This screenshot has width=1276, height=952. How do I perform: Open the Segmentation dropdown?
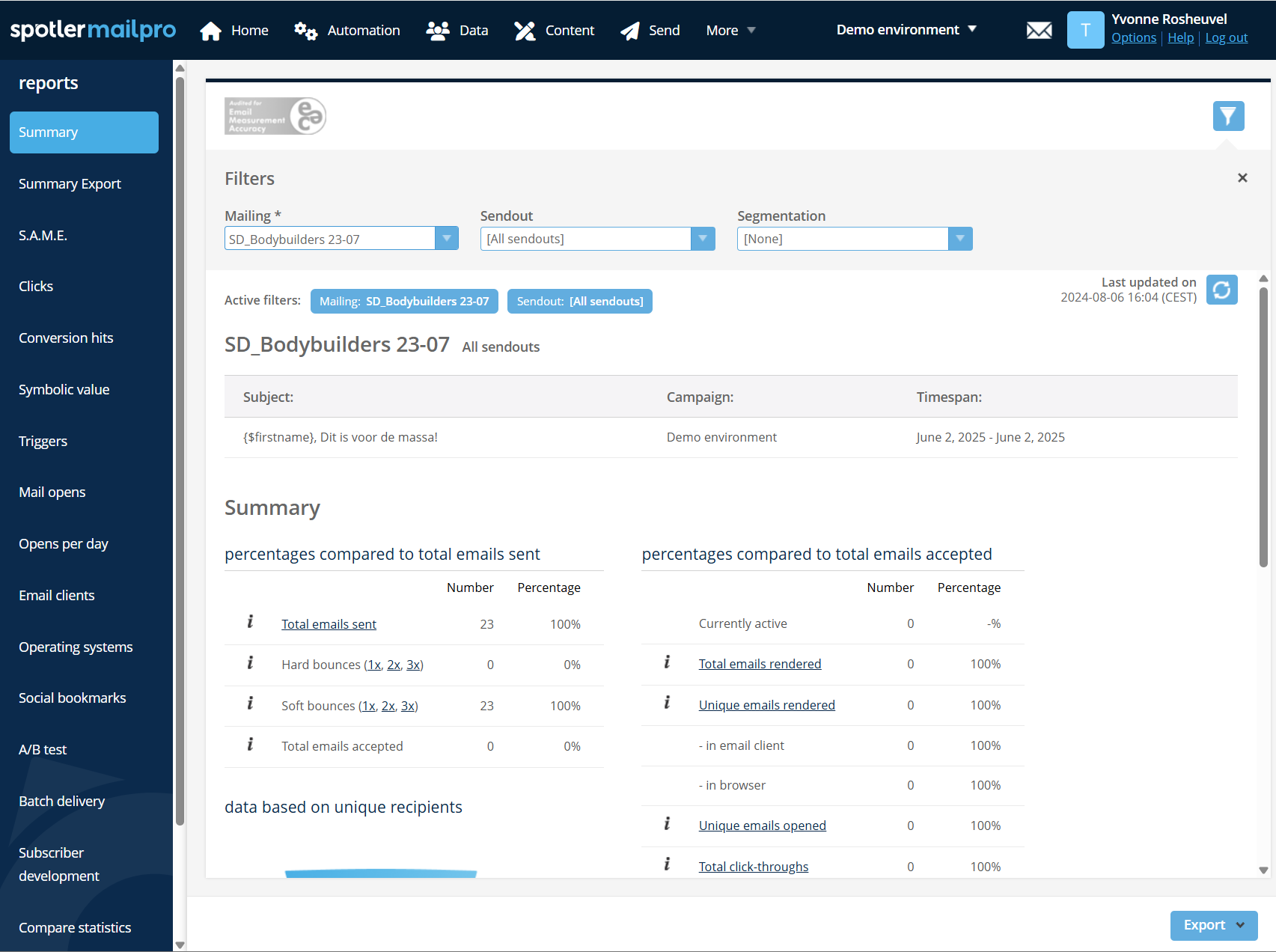pyautogui.click(x=855, y=239)
